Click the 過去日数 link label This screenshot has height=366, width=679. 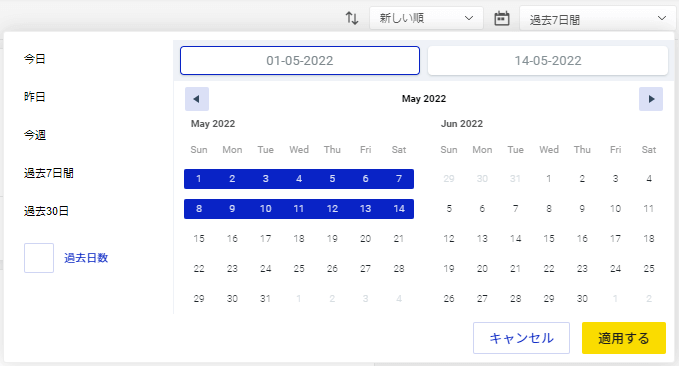pyautogui.click(x=86, y=258)
